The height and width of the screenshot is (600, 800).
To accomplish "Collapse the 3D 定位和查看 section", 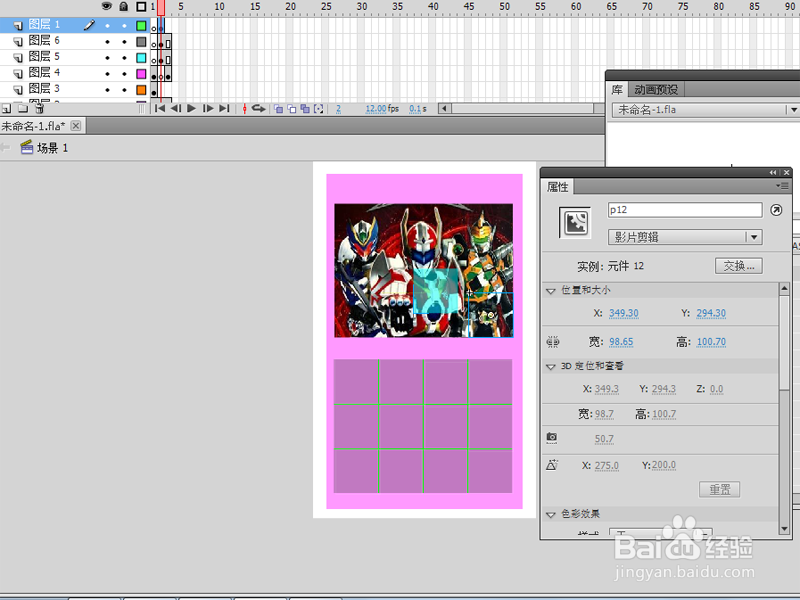I will (551, 366).
